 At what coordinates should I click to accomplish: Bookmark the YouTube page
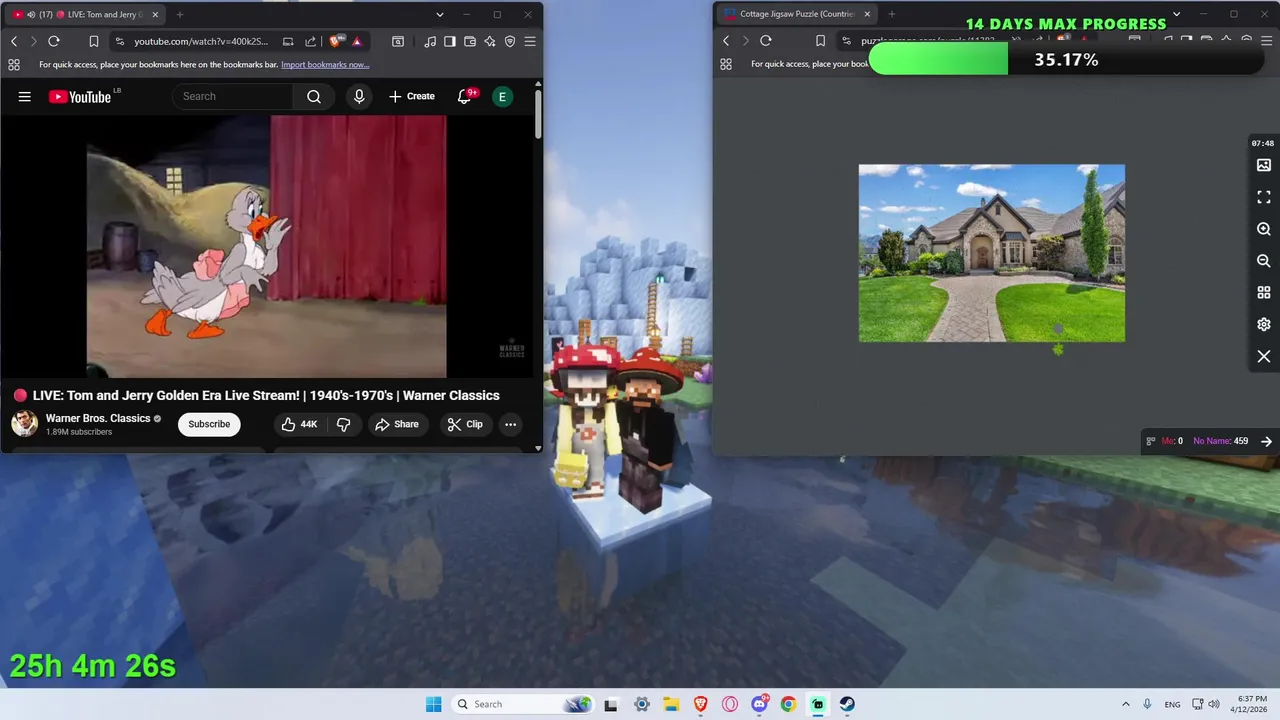click(93, 41)
